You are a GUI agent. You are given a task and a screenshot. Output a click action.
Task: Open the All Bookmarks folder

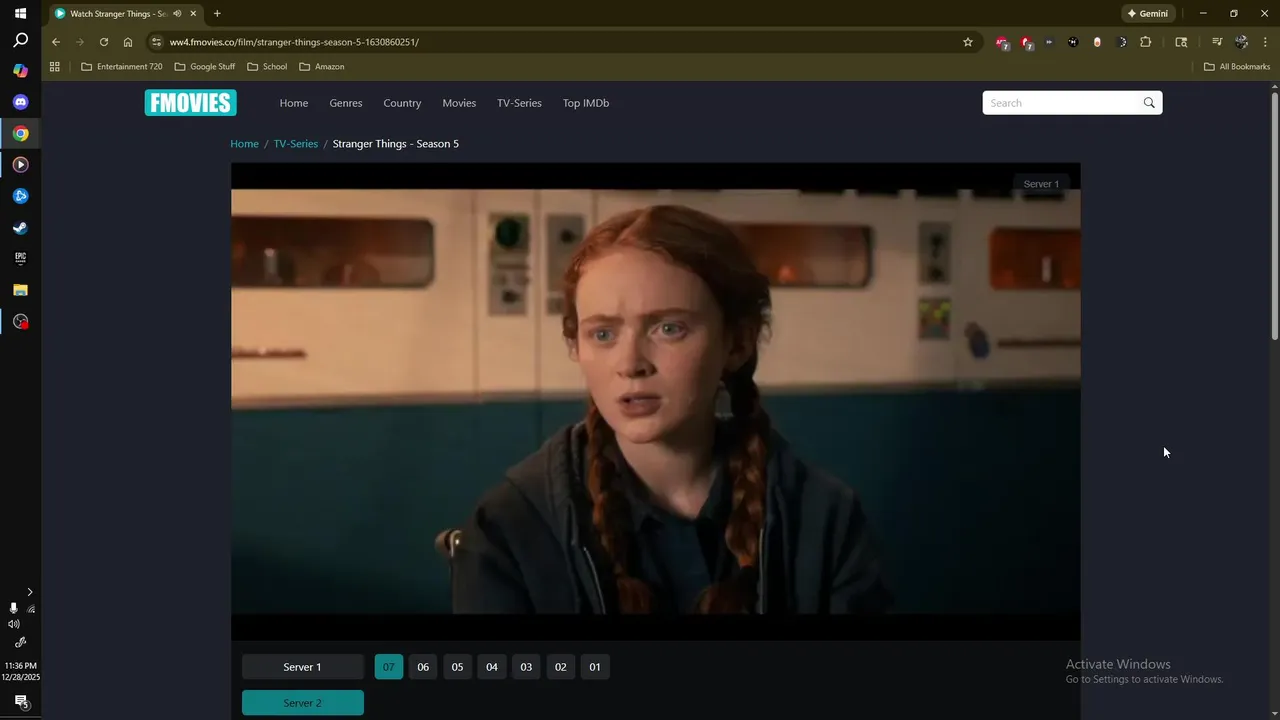tap(1237, 67)
